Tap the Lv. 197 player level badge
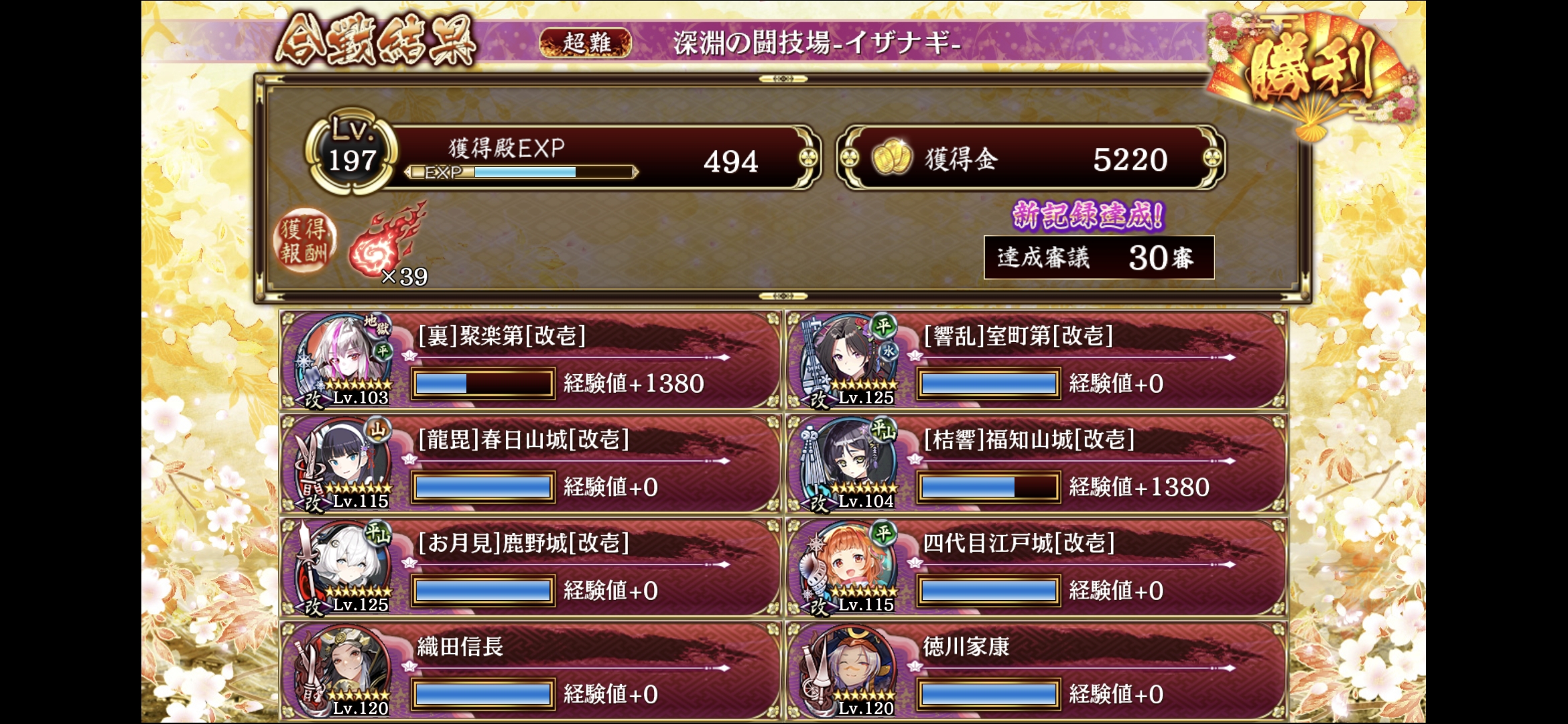The image size is (1568, 724). click(x=352, y=151)
